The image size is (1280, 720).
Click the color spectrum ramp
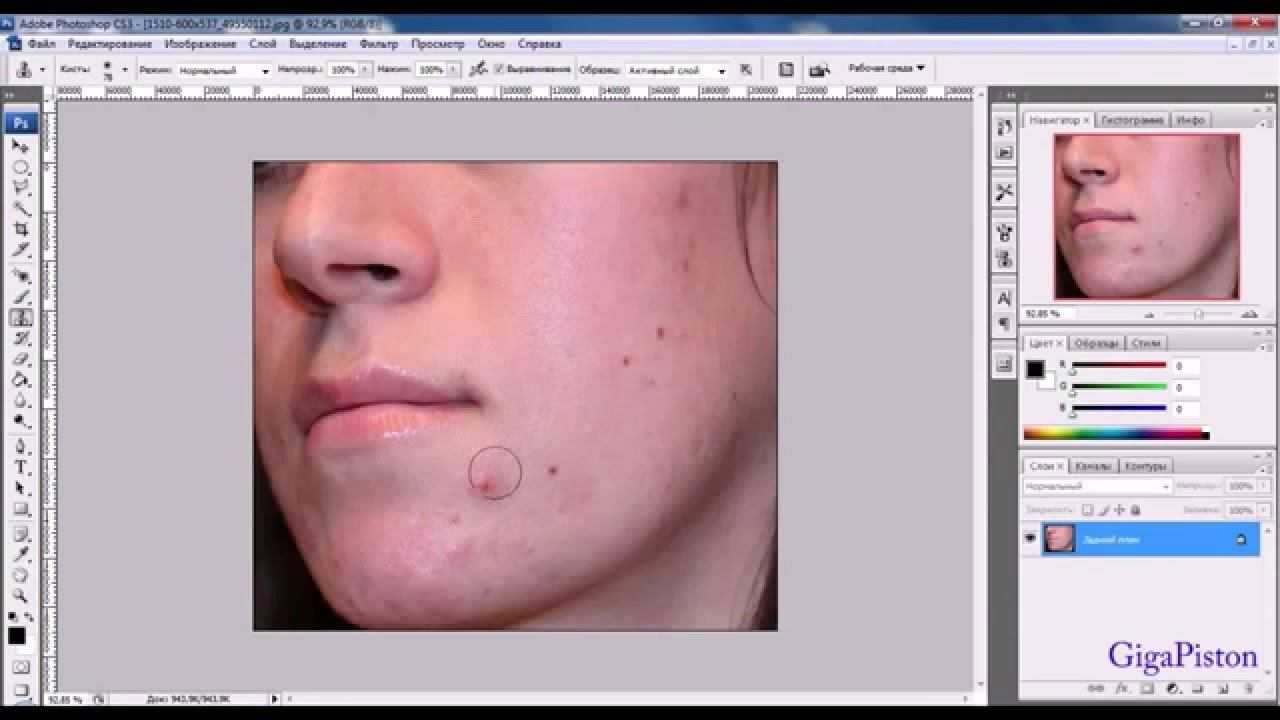[1116, 434]
